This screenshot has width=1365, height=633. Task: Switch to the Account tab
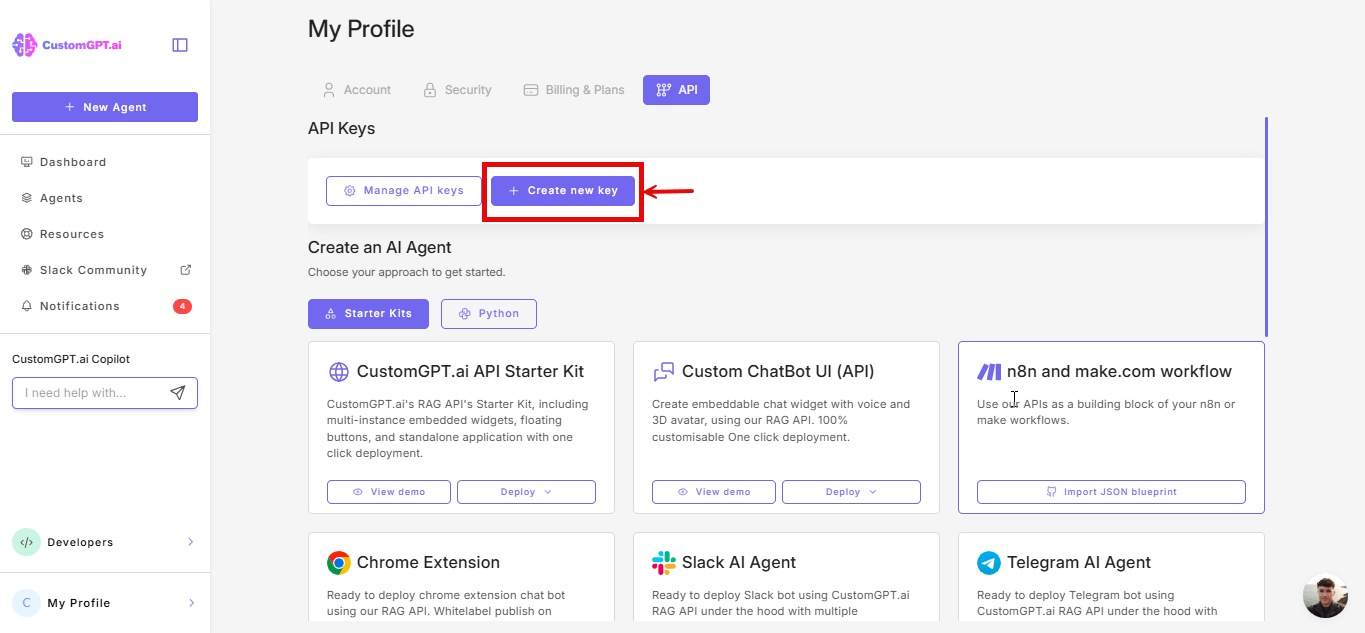[356, 90]
